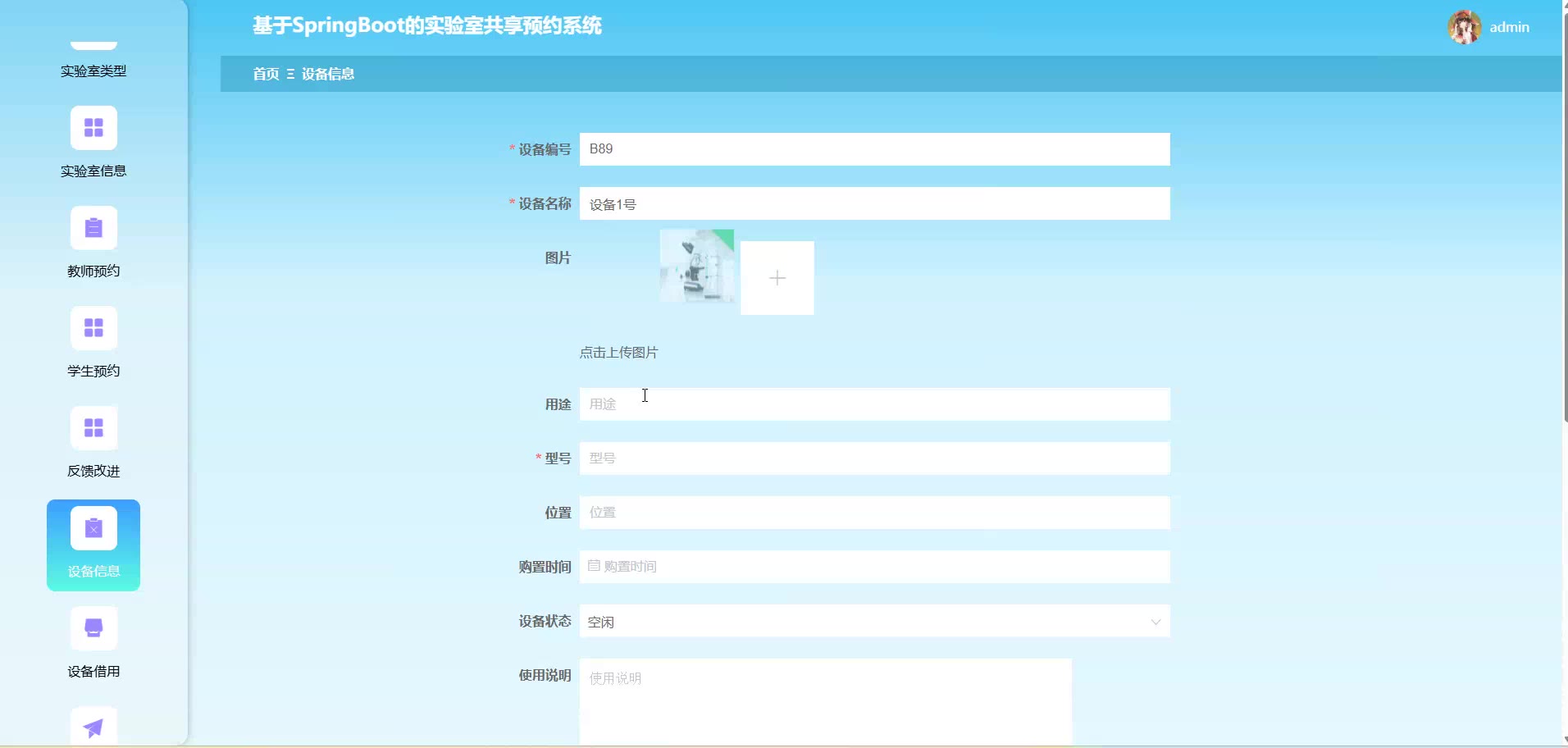This screenshot has width=1568, height=748.
Task: Click the 设备信息 breadcrumb
Action: (x=328, y=74)
